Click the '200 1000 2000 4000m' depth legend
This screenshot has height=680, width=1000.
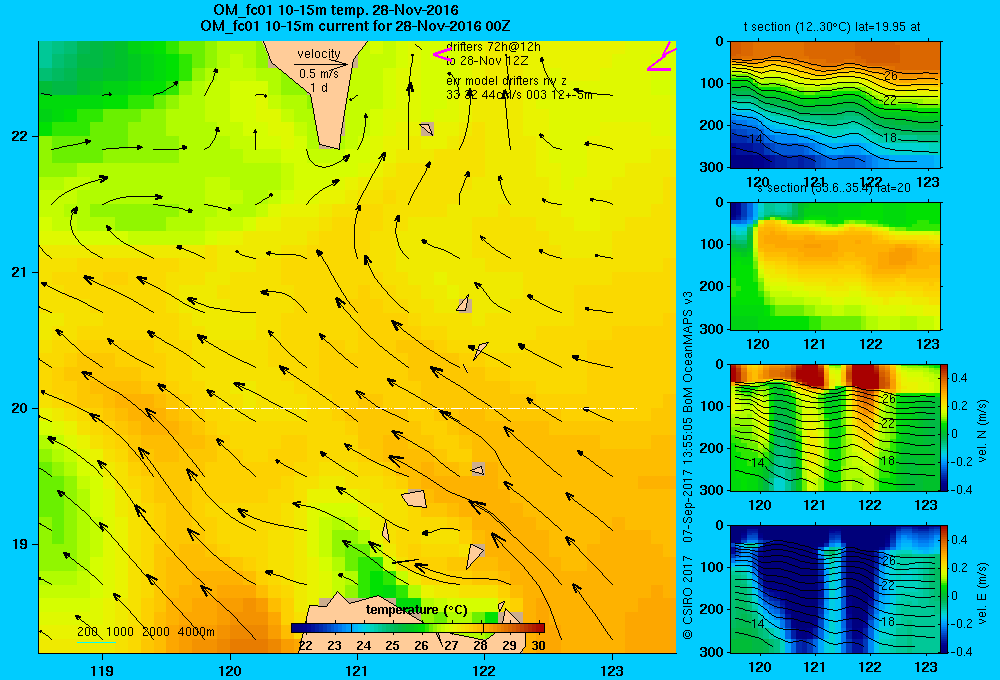[x=146, y=632]
